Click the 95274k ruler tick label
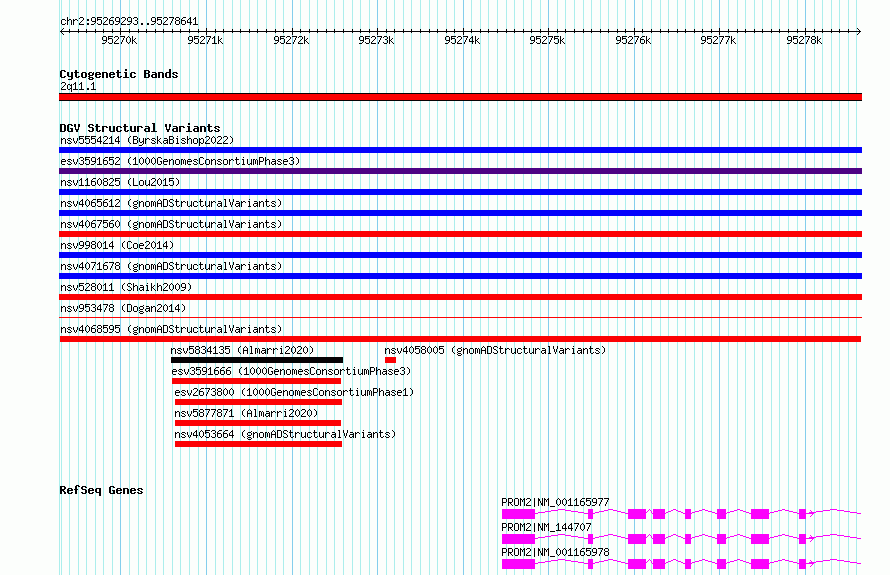Viewport: 890px width, 575px height. pos(462,40)
